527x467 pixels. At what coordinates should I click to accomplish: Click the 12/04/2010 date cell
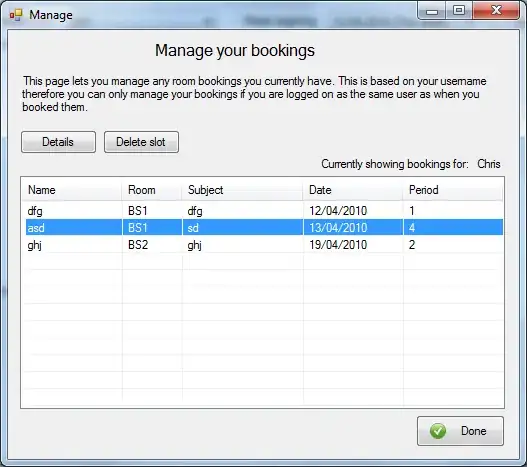pos(338,211)
